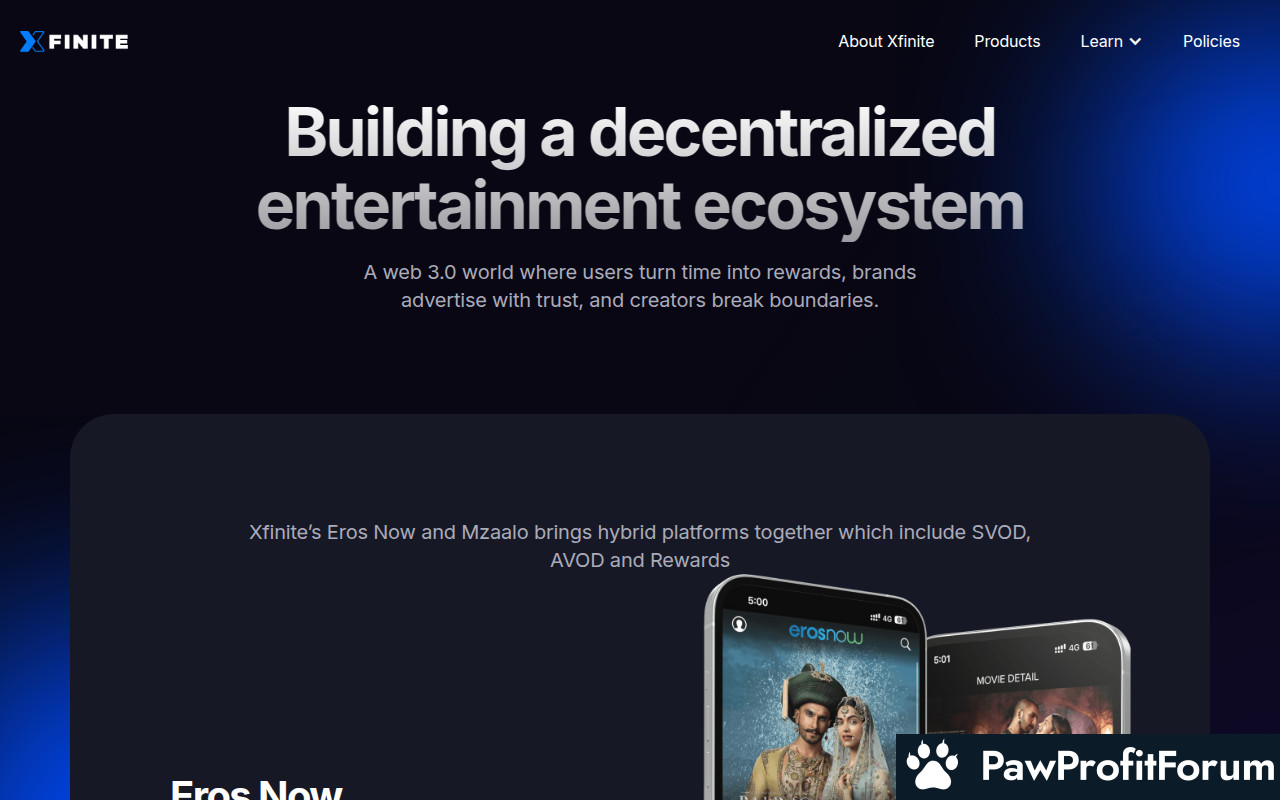The image size is (1280, 800).
Task: Click the Xfinite logo in the header
Action: tap(74, 41)
